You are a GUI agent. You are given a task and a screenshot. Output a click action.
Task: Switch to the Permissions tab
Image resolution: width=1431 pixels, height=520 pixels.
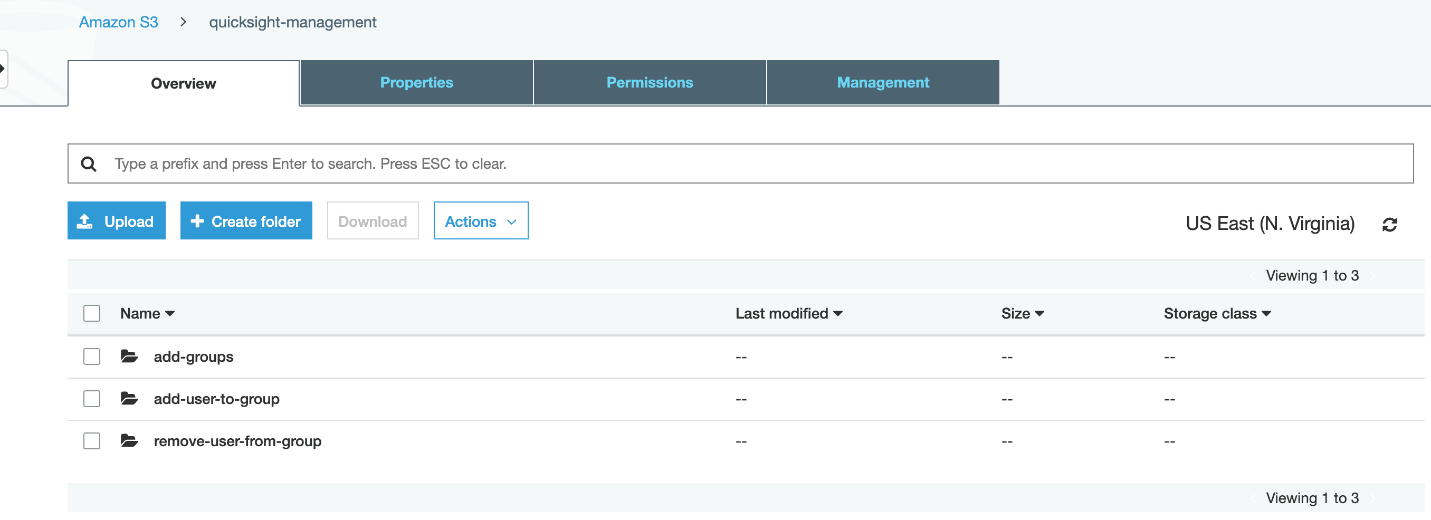[x=650, y=83]
